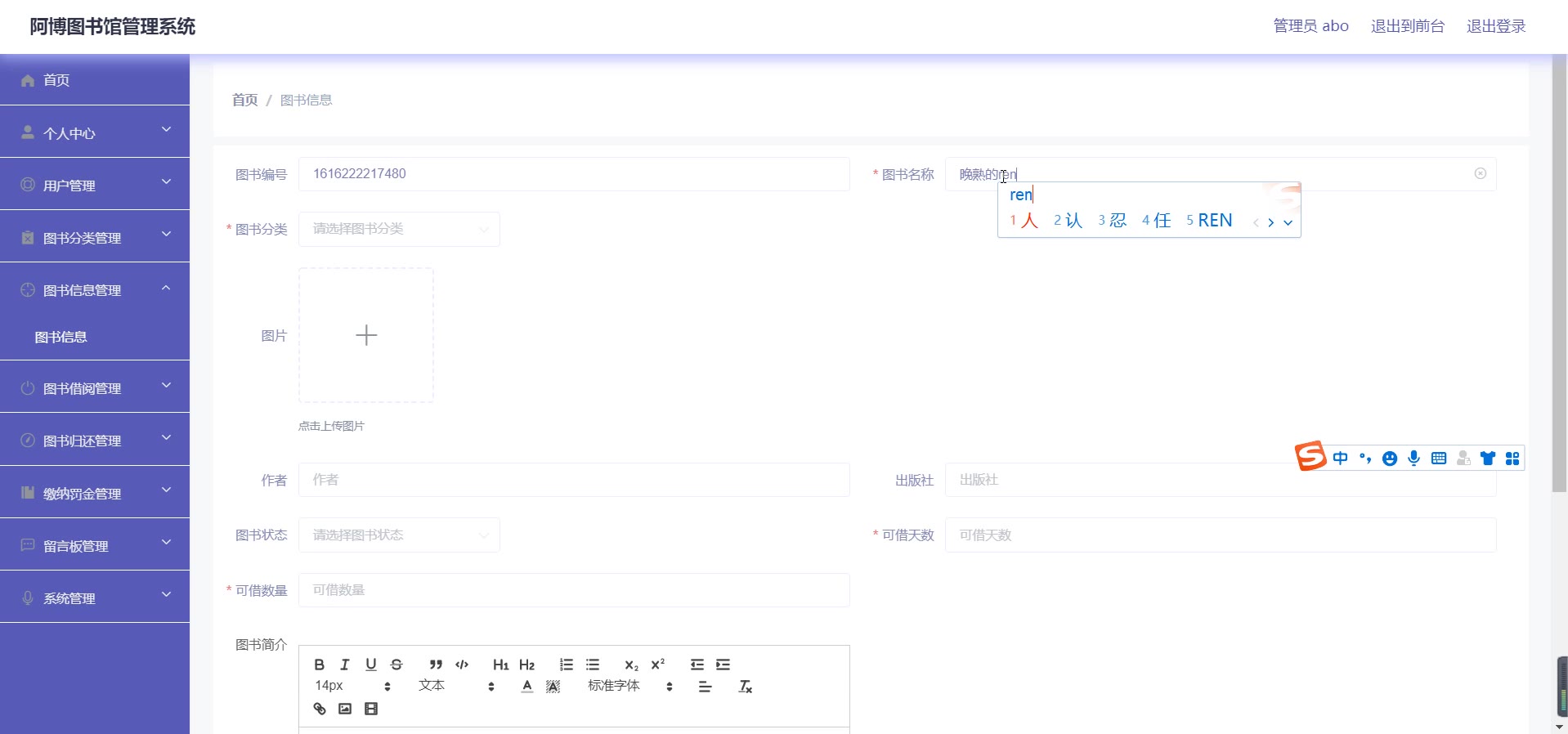
Task: Open text alignment options in the editor
Action: pos(706,687)
